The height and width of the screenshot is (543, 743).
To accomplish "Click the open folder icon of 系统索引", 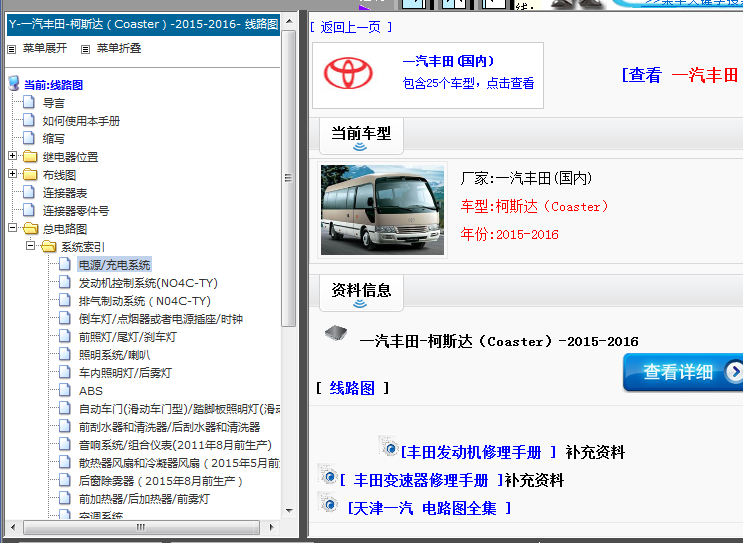I will pos(49,246).
